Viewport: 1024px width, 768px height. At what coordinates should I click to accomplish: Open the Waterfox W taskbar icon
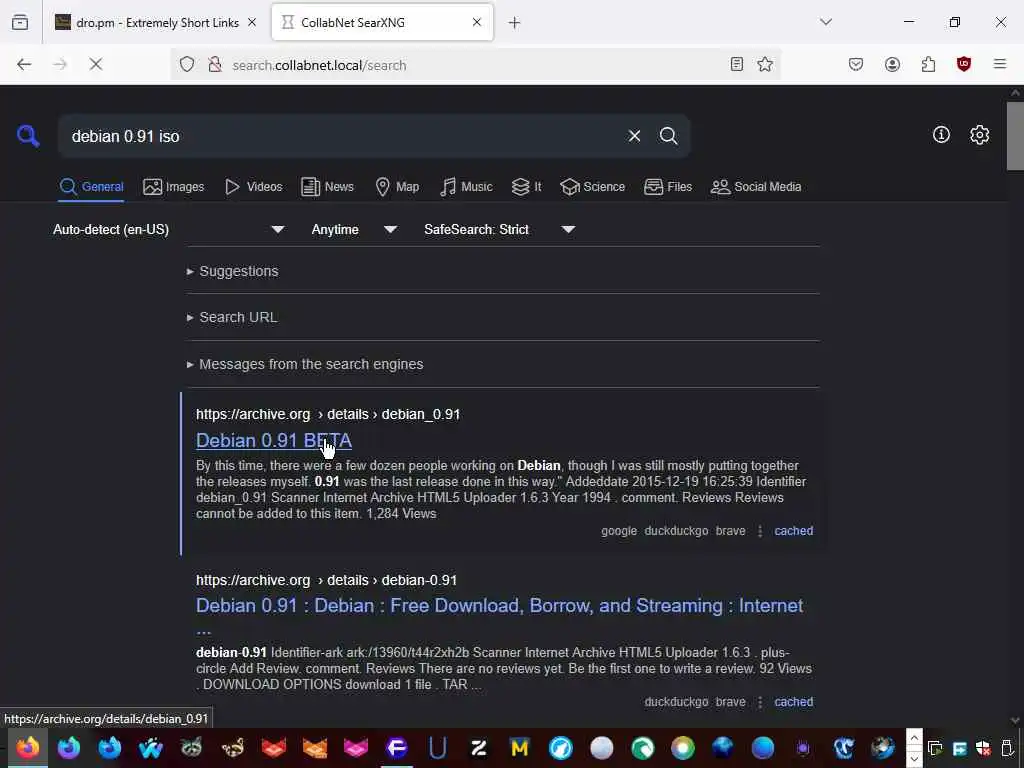pyautogui.click(x=151, y=747)
